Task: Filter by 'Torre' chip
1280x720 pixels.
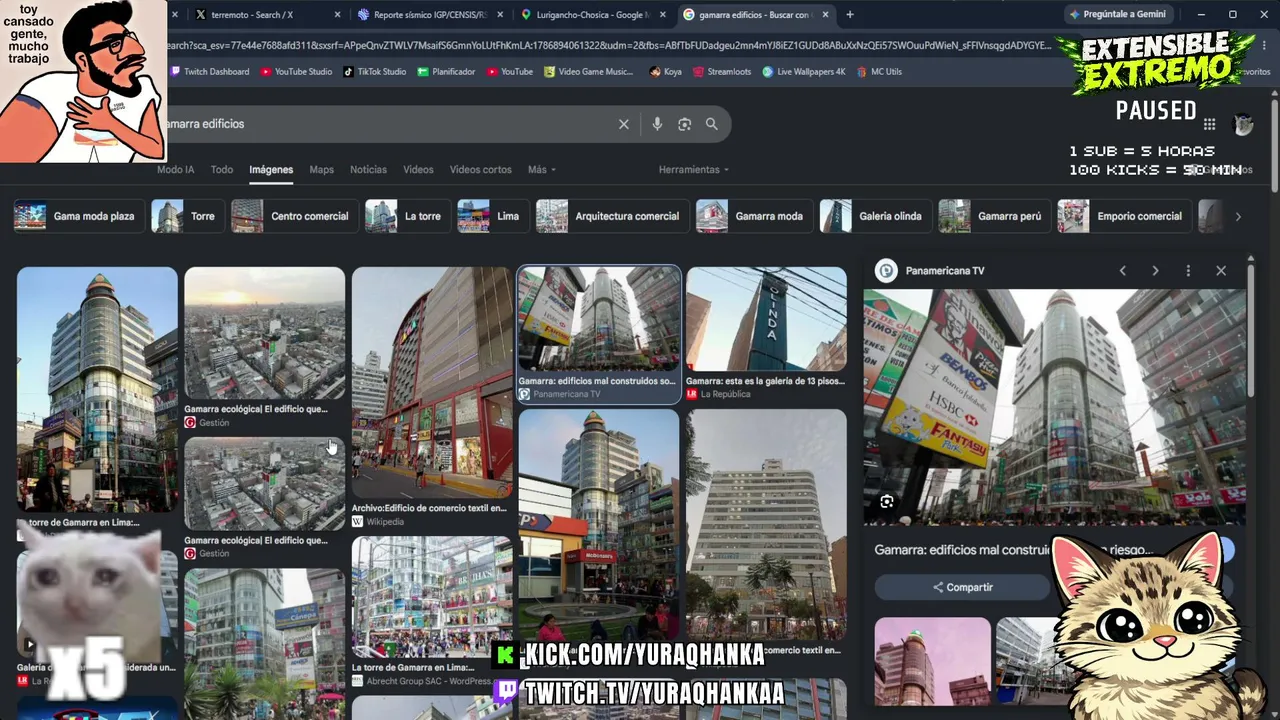Action: 186,216
